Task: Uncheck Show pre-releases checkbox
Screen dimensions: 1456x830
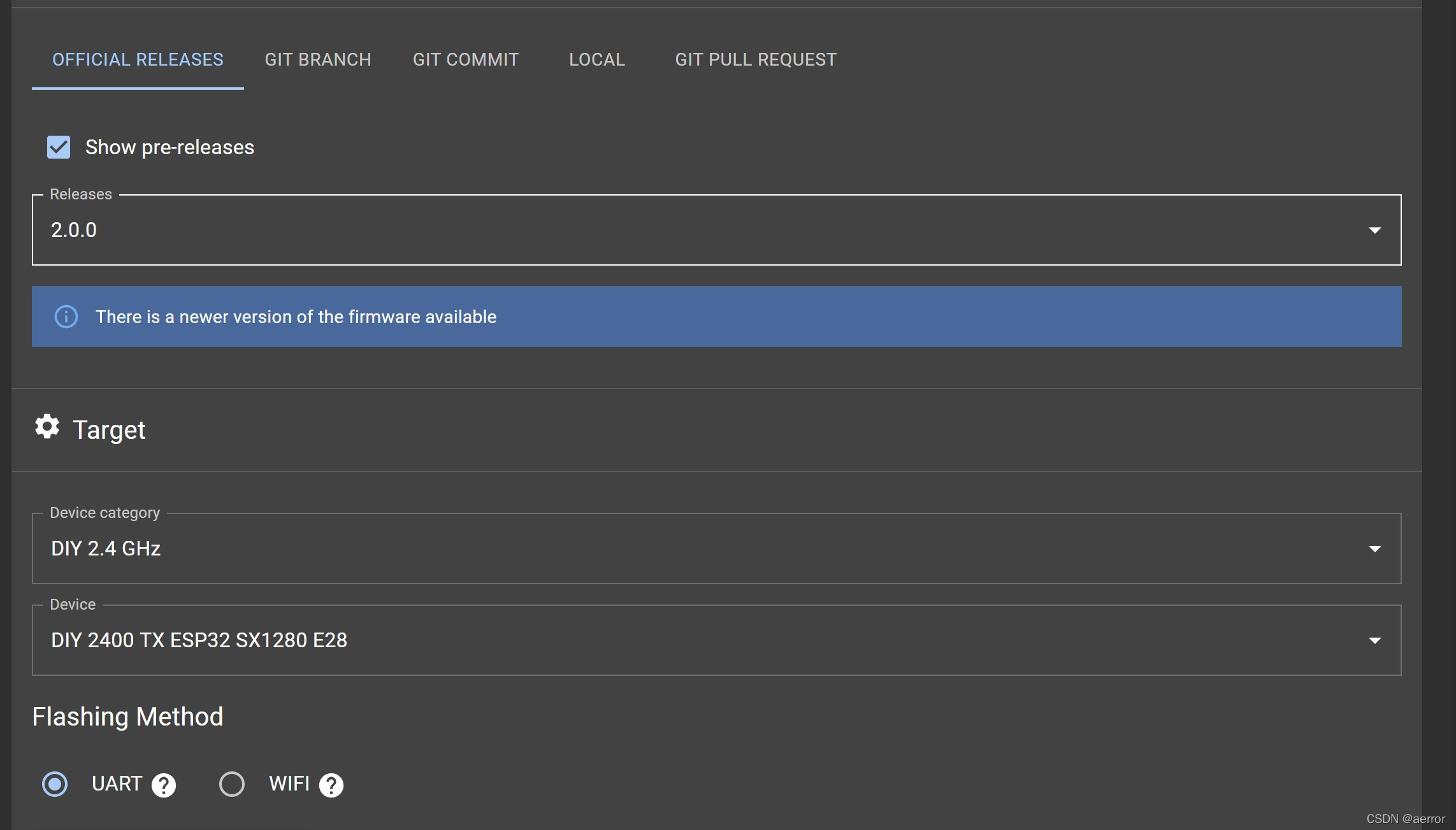Action: point(59,147)
